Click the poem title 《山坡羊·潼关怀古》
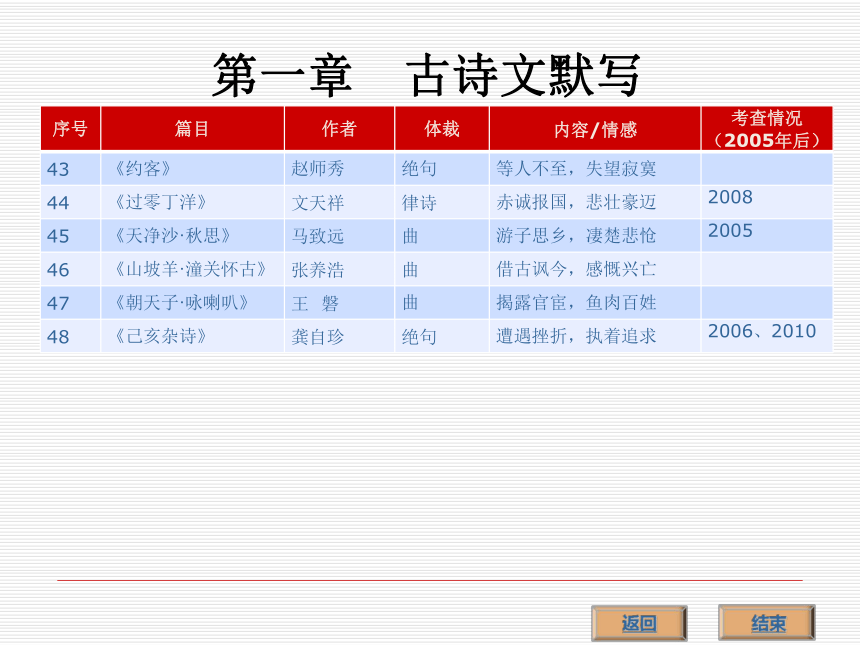860x645 pixels. point(190,269)
